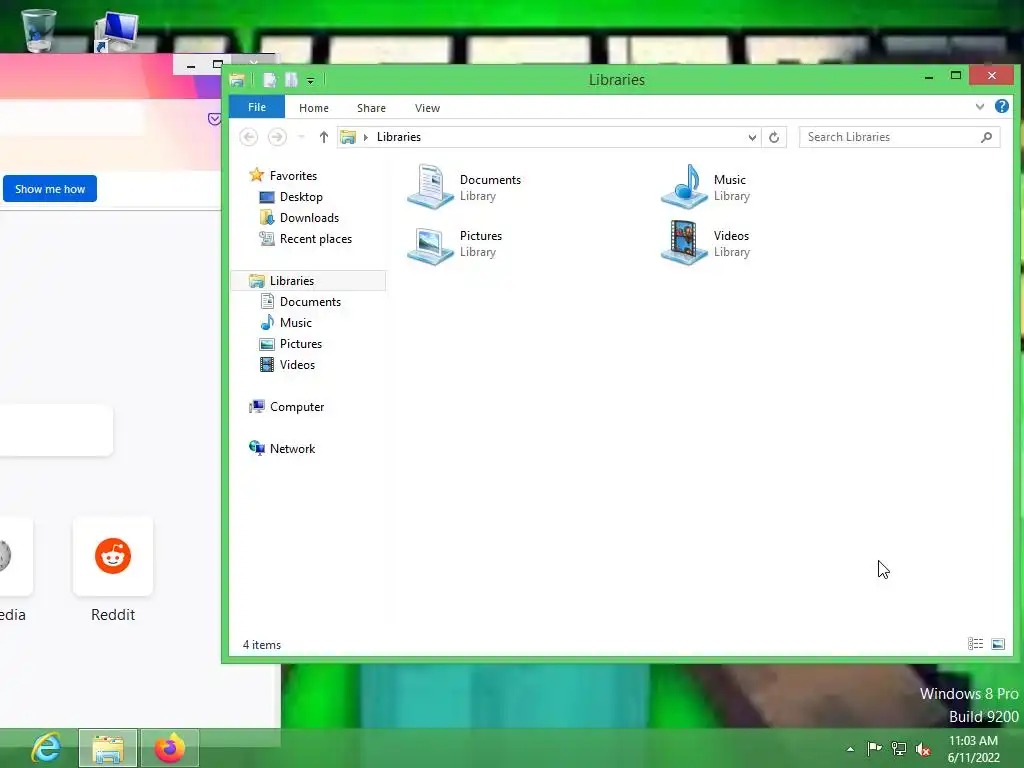The height and width of the screenshot is (768, 1024).
Task: Open Action Center flag icon
Action: click(874, 749)
